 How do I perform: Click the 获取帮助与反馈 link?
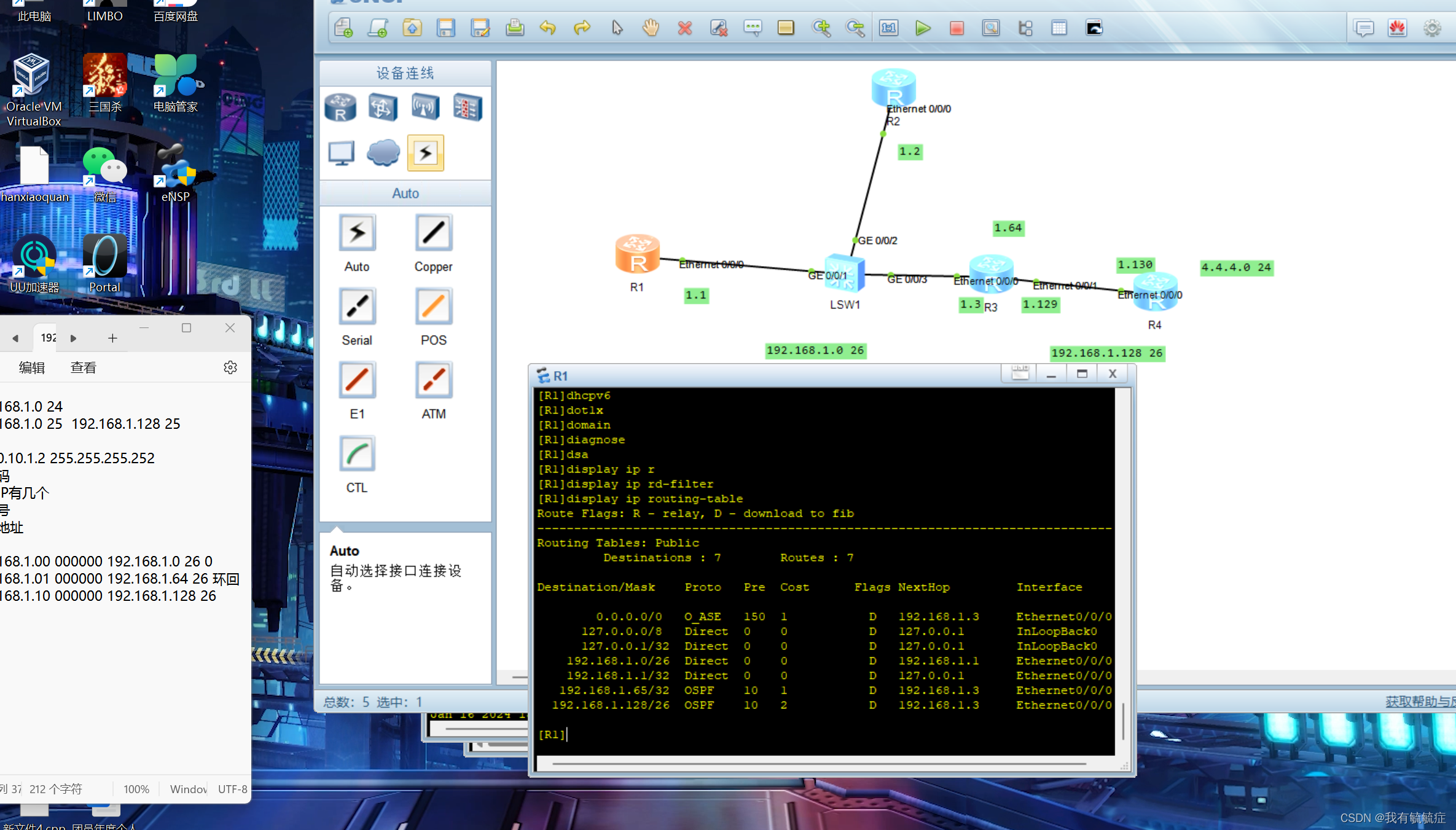click(x=1419, y=702)
